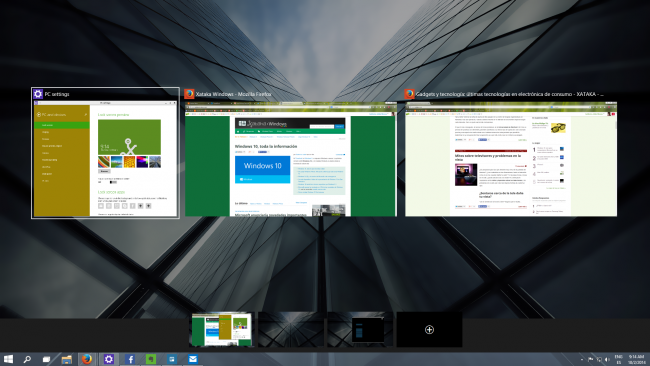
Task: Click the Task View taskbar icon
Action: [46, 359]
